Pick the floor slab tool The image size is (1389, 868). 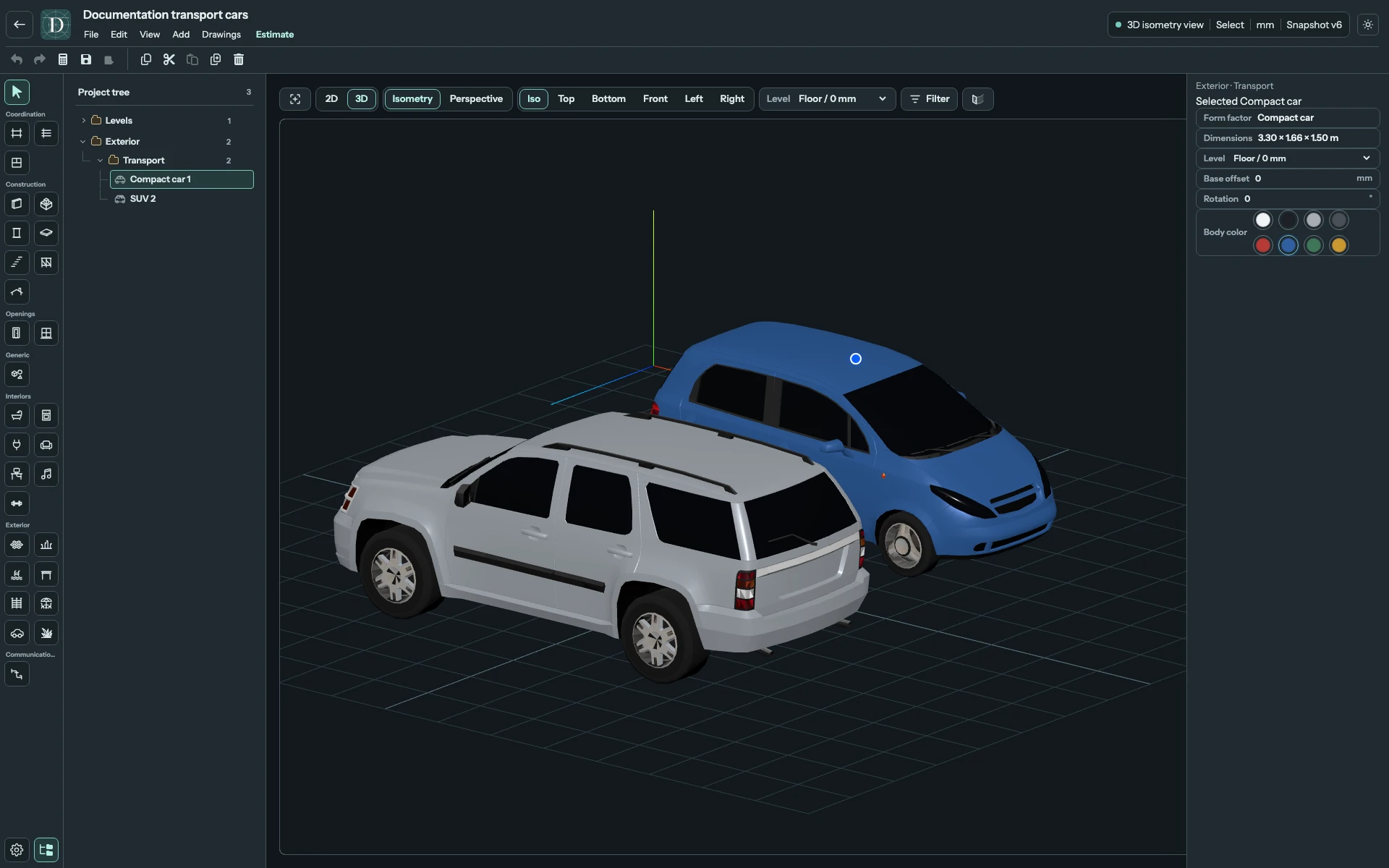pos(46,233)
